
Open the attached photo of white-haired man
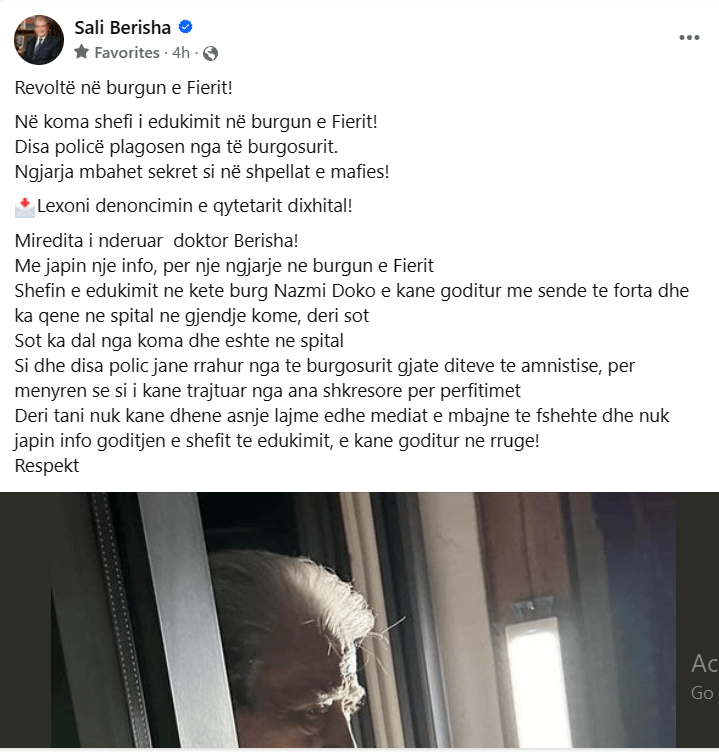coord(364,620)
